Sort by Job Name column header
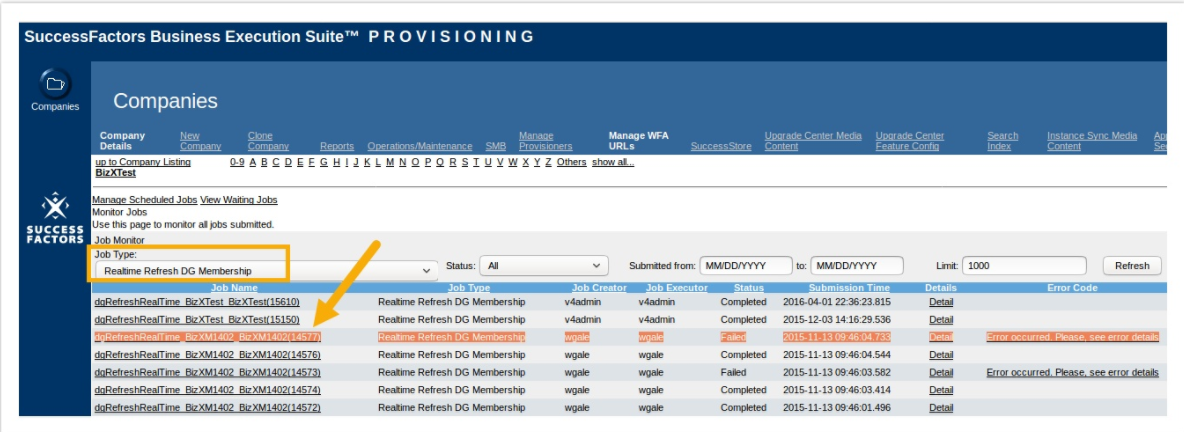The image size is (1184, 432). (234, 288)
